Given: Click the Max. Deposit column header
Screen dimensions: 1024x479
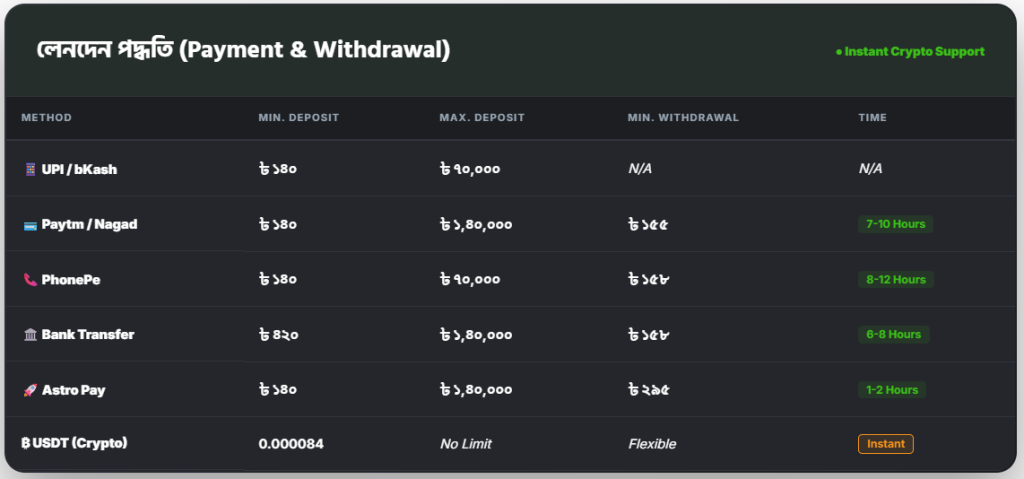Looking at the screenshot, I should 482,118.
